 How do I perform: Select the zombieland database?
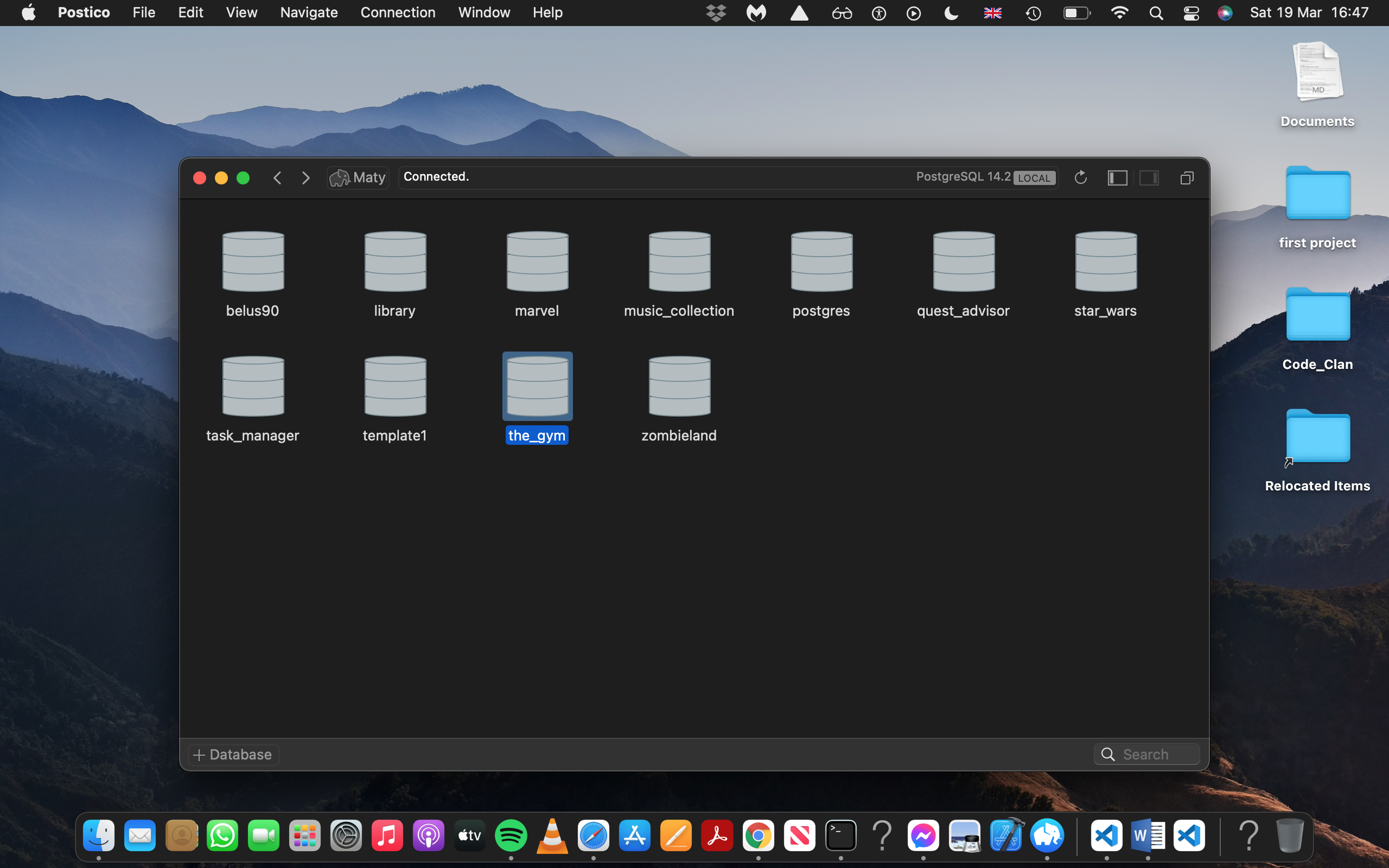679,386
